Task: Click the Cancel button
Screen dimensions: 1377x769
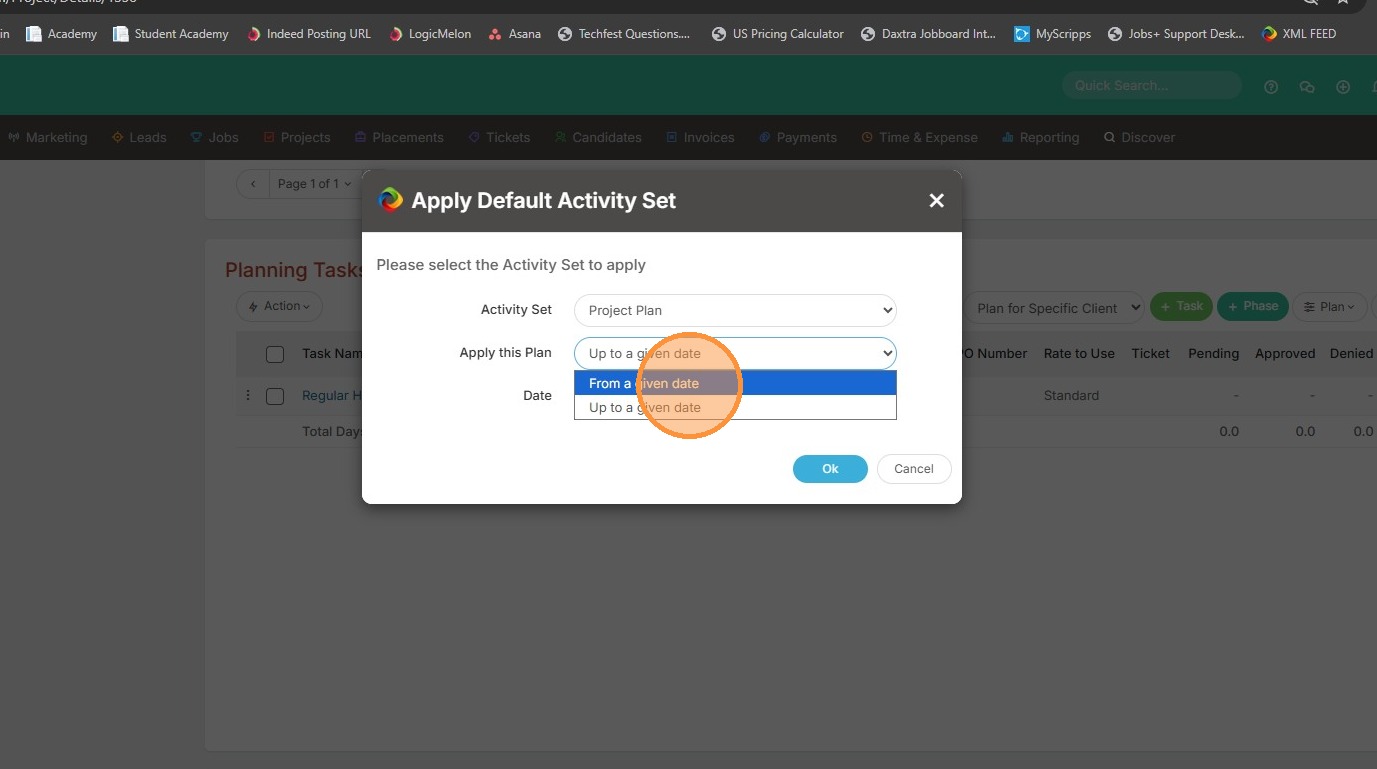Action: coord(914,469)
